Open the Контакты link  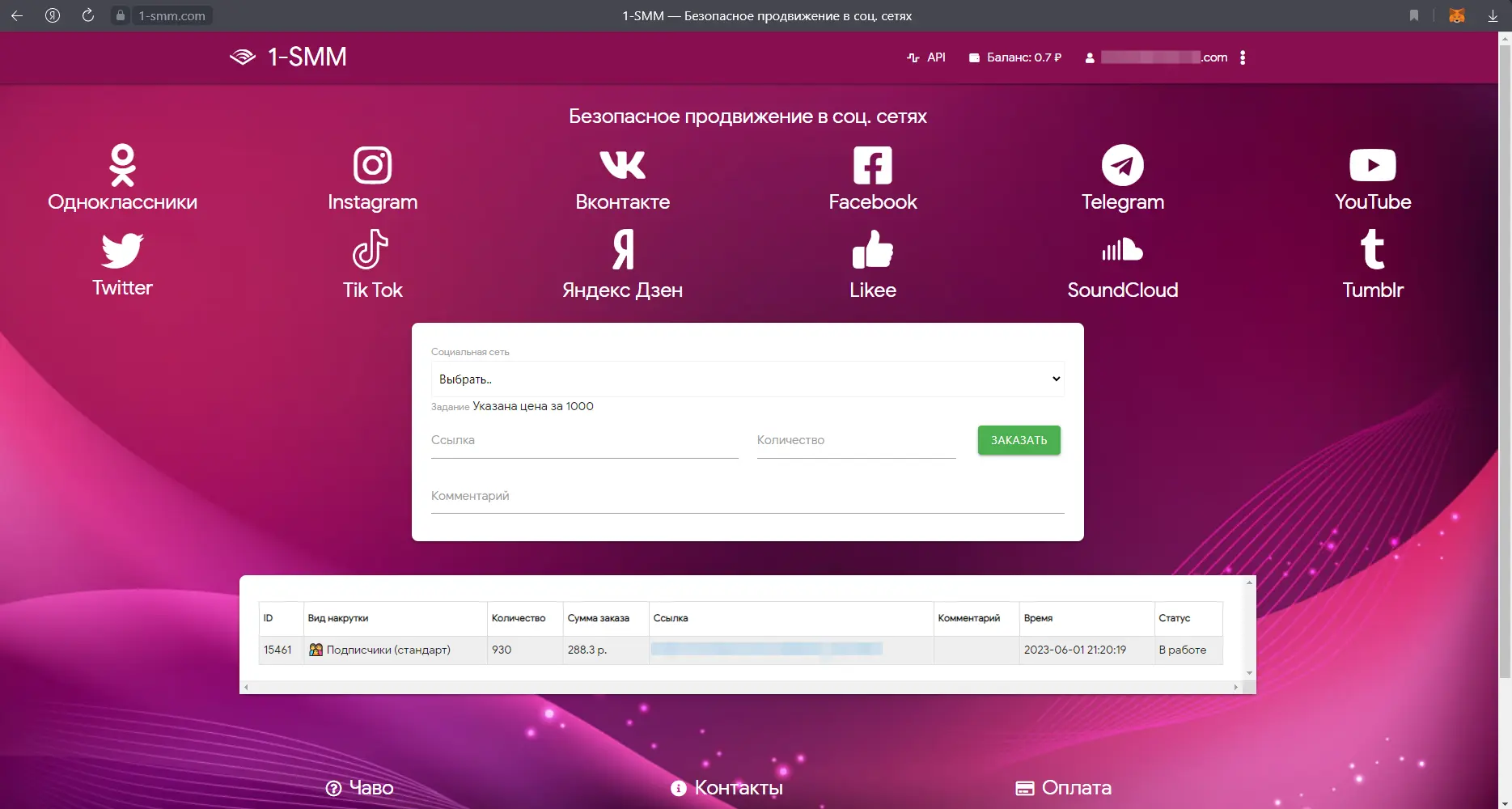726,788
